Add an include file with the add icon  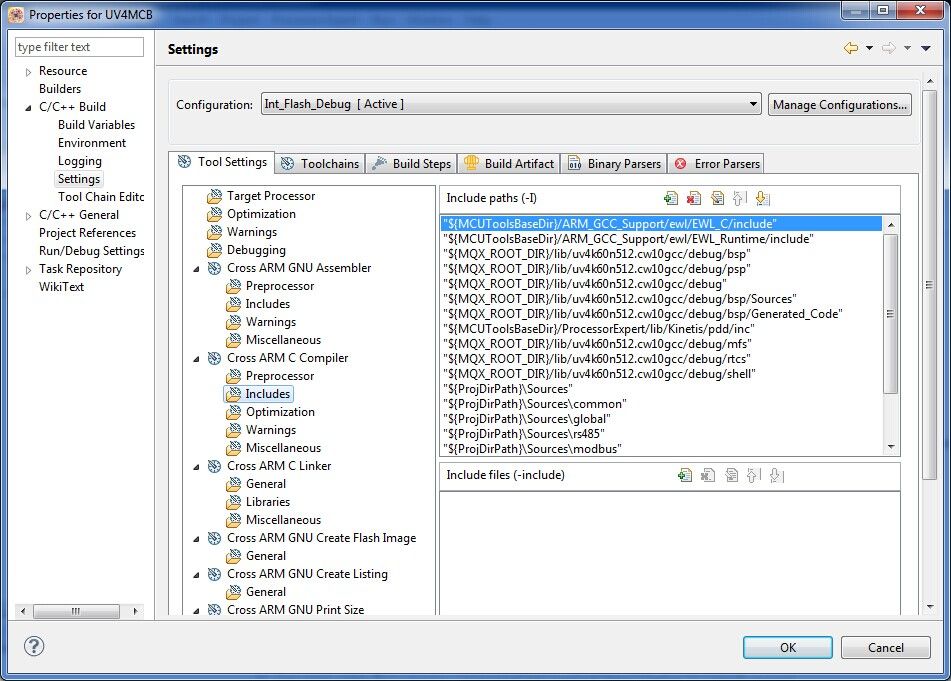pyautogui.click(x=685, y=475)
